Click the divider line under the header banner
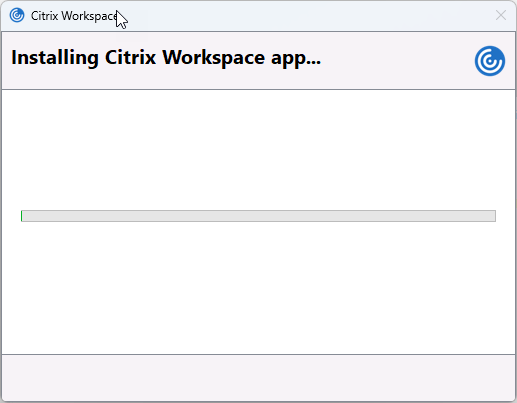Viewport: 517px width, 403px height. coord(258,89)
